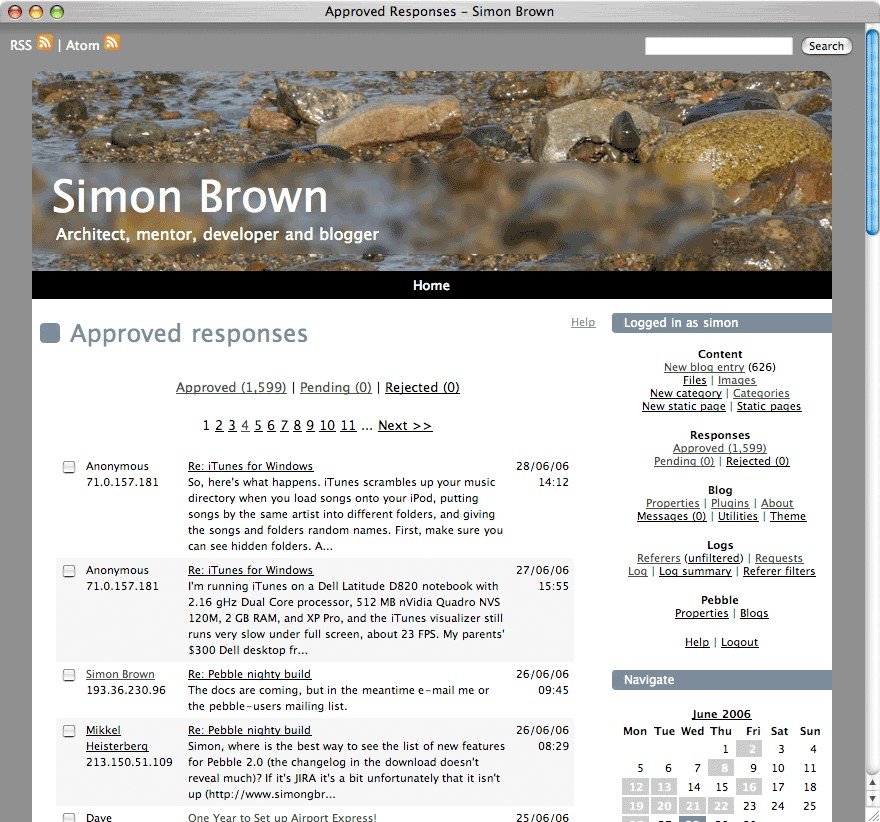Open the Plugins link
The height and width of the screenshot is (822, 880).
tap(730, 503)
